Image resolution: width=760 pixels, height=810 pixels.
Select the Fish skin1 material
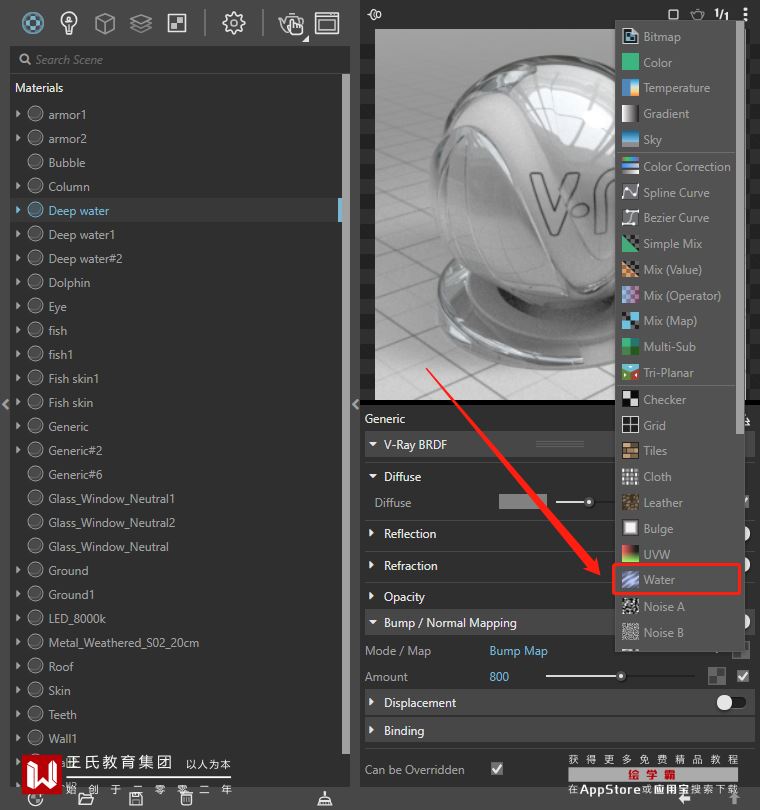point(73,378)
